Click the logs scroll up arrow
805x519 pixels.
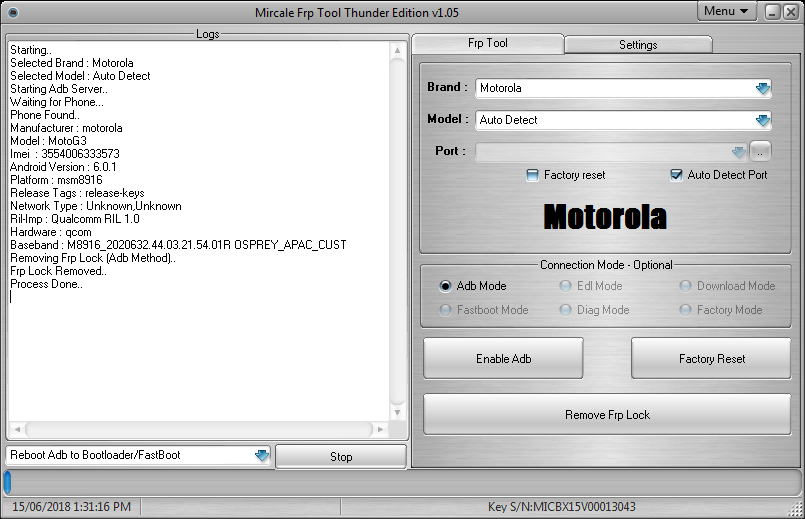[397, 50]
